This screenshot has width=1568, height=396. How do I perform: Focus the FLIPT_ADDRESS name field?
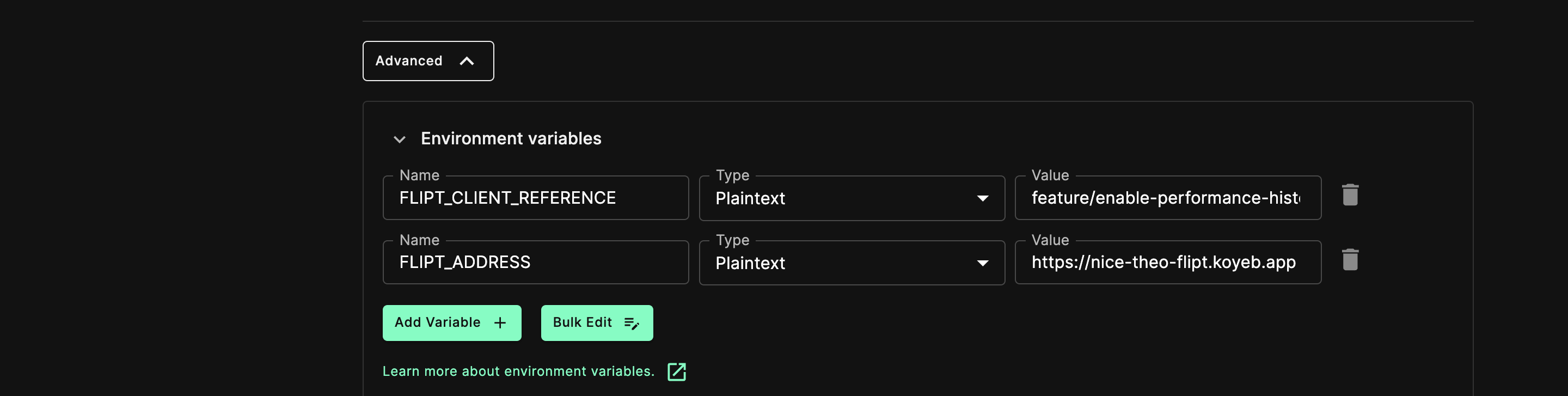coord(535,263)
